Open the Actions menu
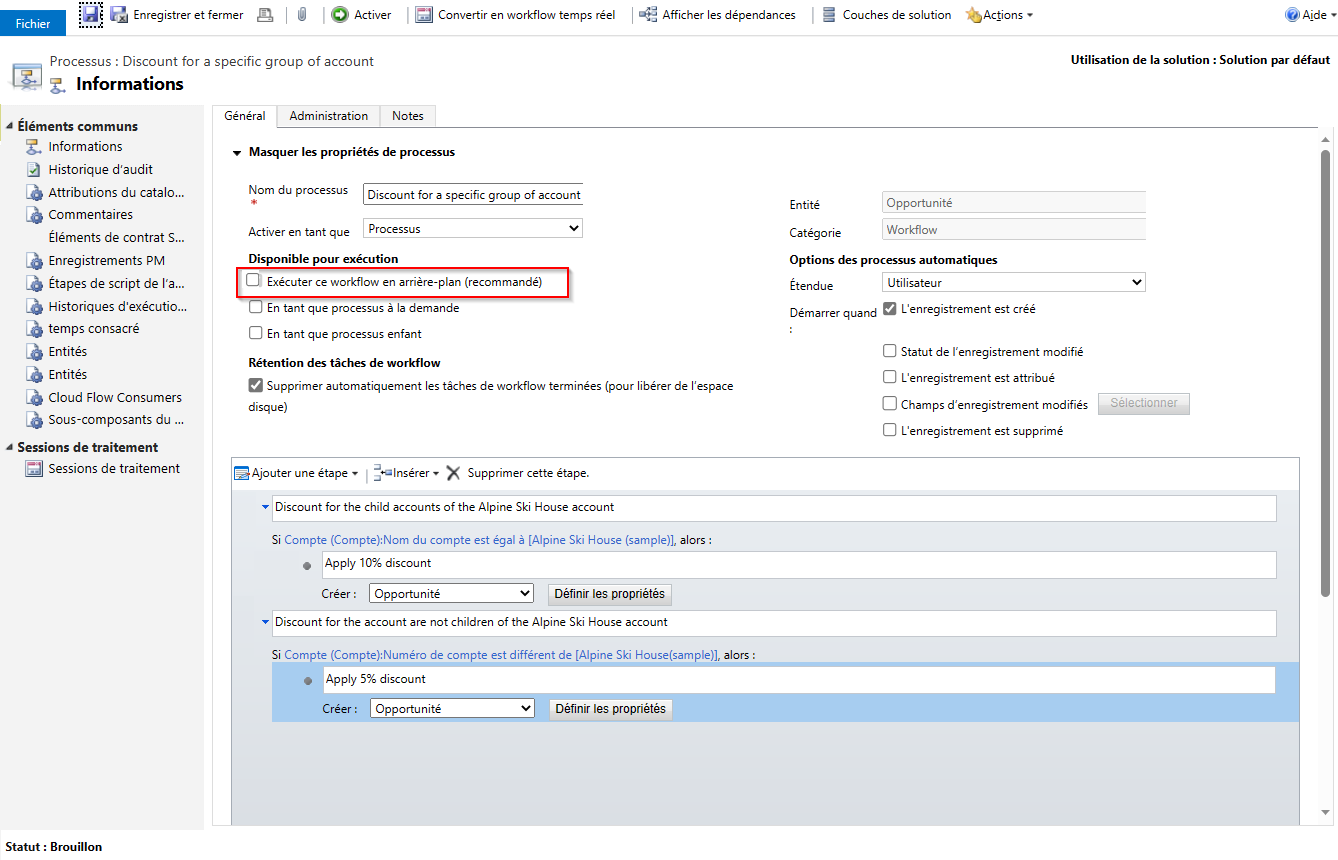The height and width of the screenshot is (860, 1338). 998,14
